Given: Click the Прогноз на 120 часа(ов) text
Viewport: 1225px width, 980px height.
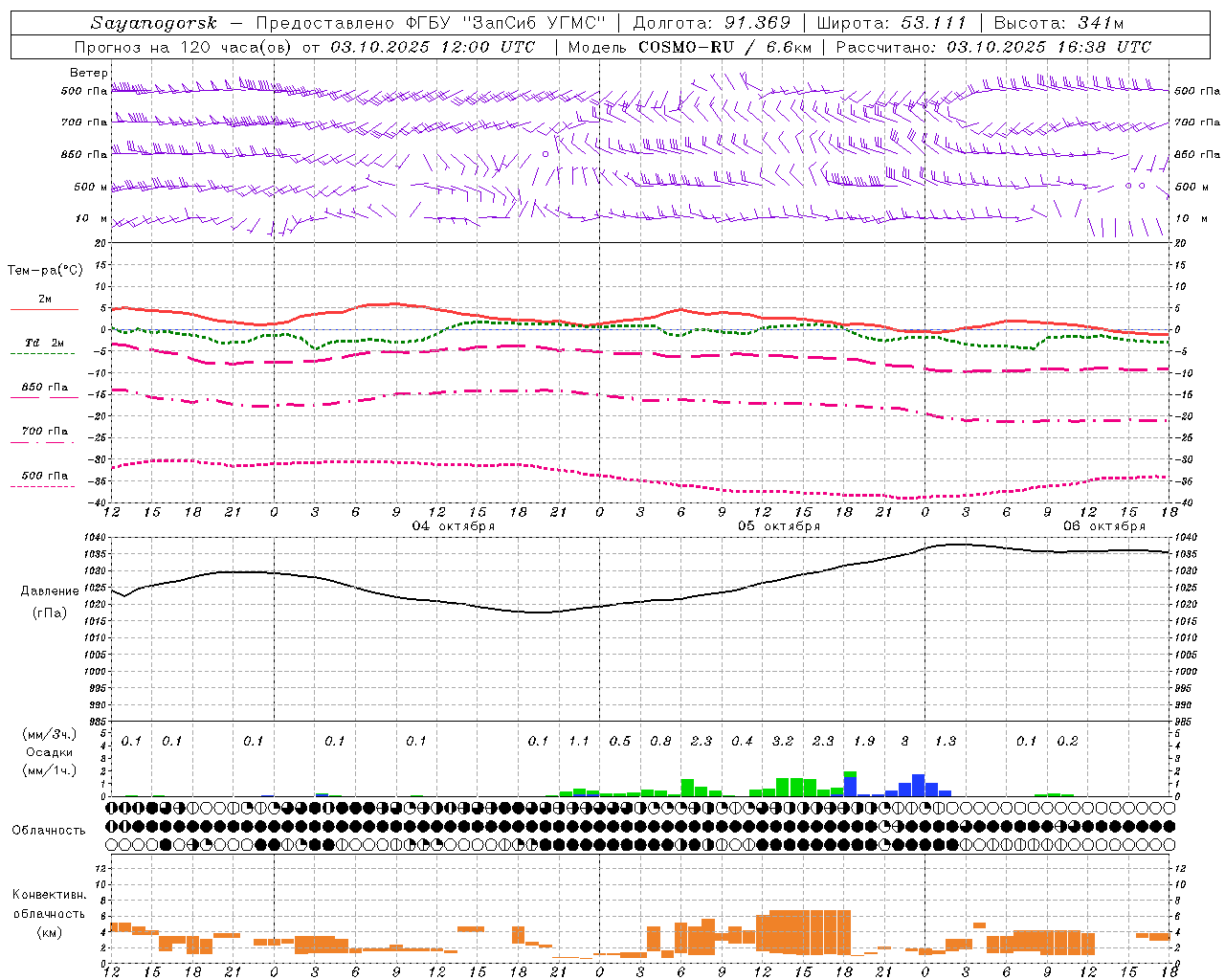Looking at the screenshot, I should (x=184, y=47).
